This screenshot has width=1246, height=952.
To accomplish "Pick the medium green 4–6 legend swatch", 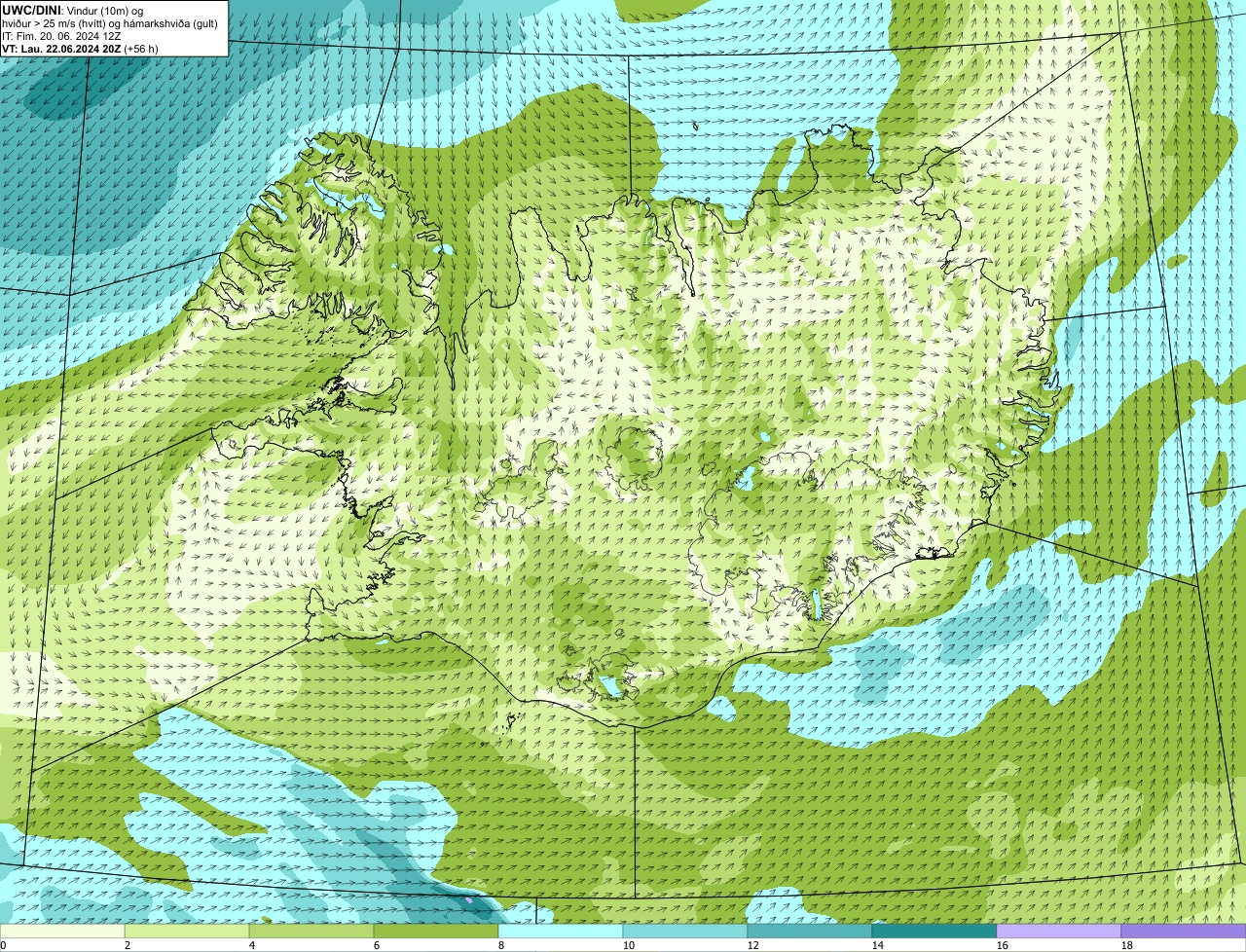I will point(311,931).
